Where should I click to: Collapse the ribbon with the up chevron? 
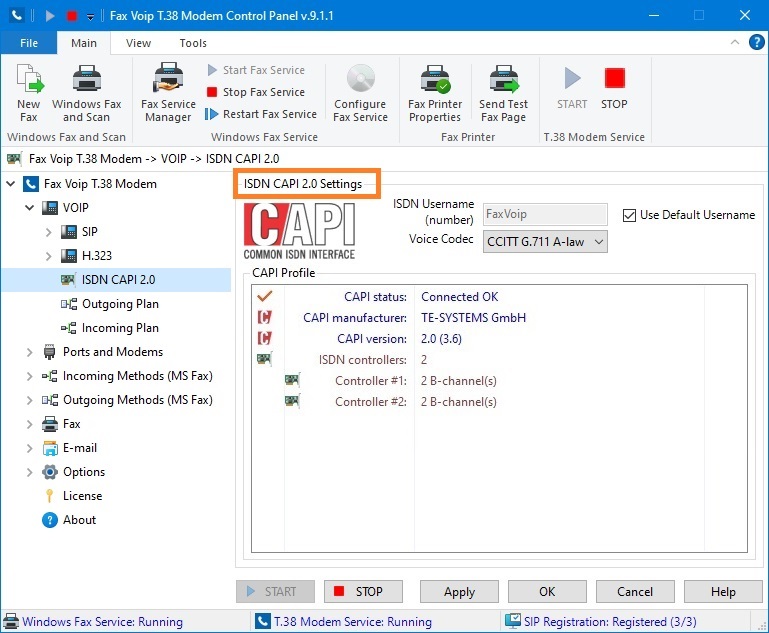click(735, 42)
